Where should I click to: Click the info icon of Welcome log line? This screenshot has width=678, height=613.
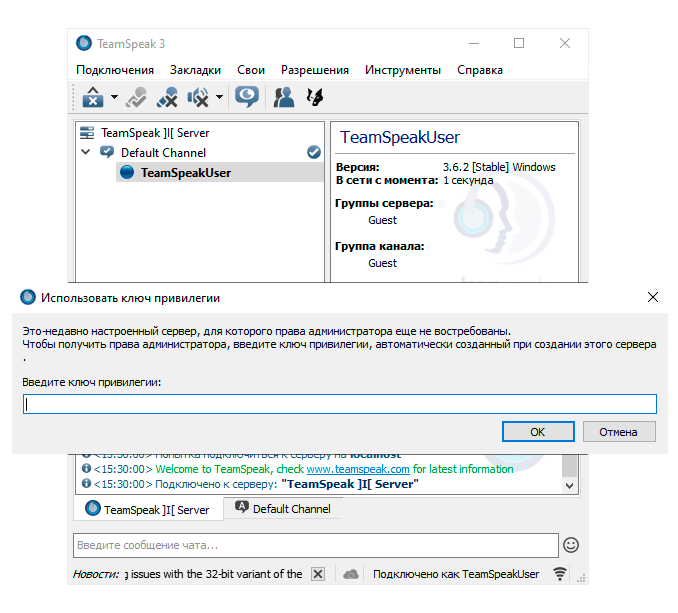[x=86, y=468]
